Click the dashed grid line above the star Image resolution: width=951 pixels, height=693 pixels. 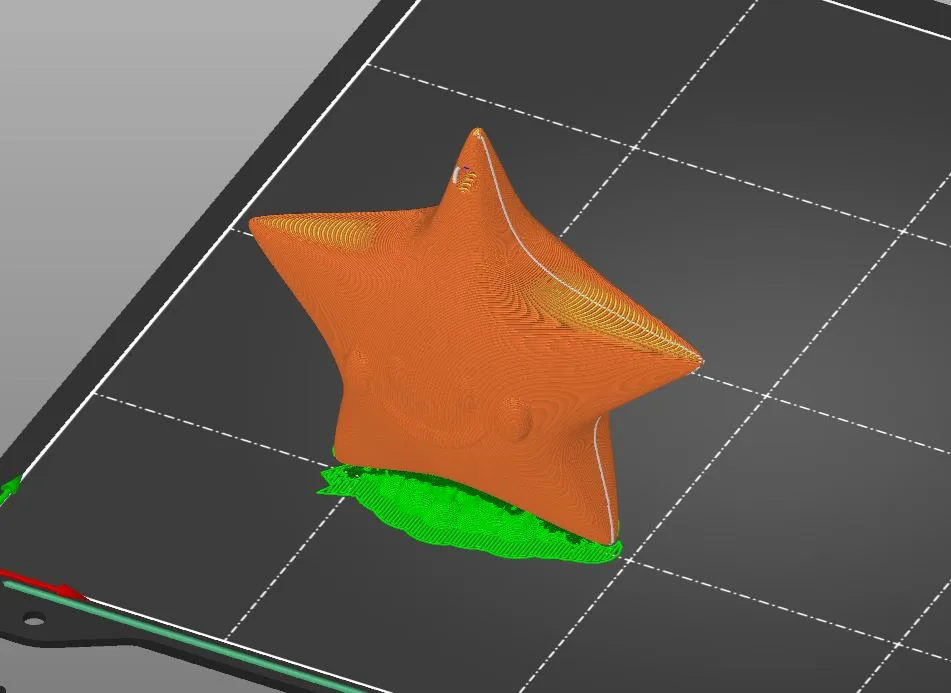(470, 95)
